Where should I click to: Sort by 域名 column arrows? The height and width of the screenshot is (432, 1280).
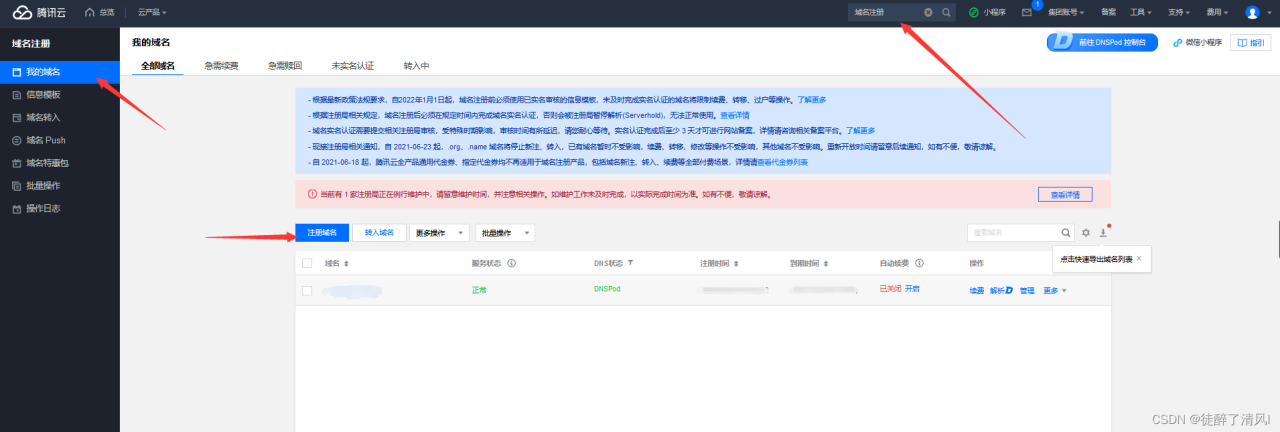coord(346,264)
